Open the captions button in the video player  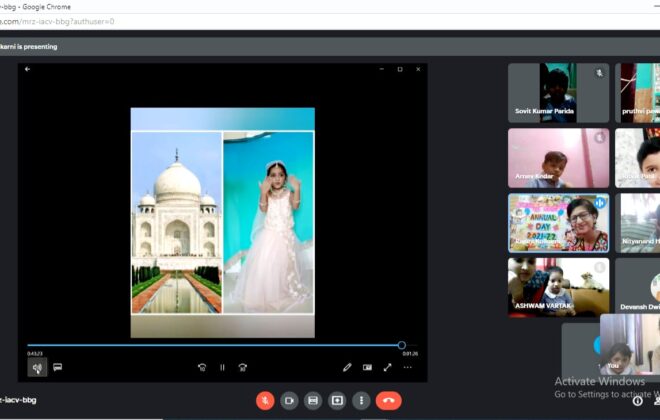pyautogui.click(x=58, y=367)
